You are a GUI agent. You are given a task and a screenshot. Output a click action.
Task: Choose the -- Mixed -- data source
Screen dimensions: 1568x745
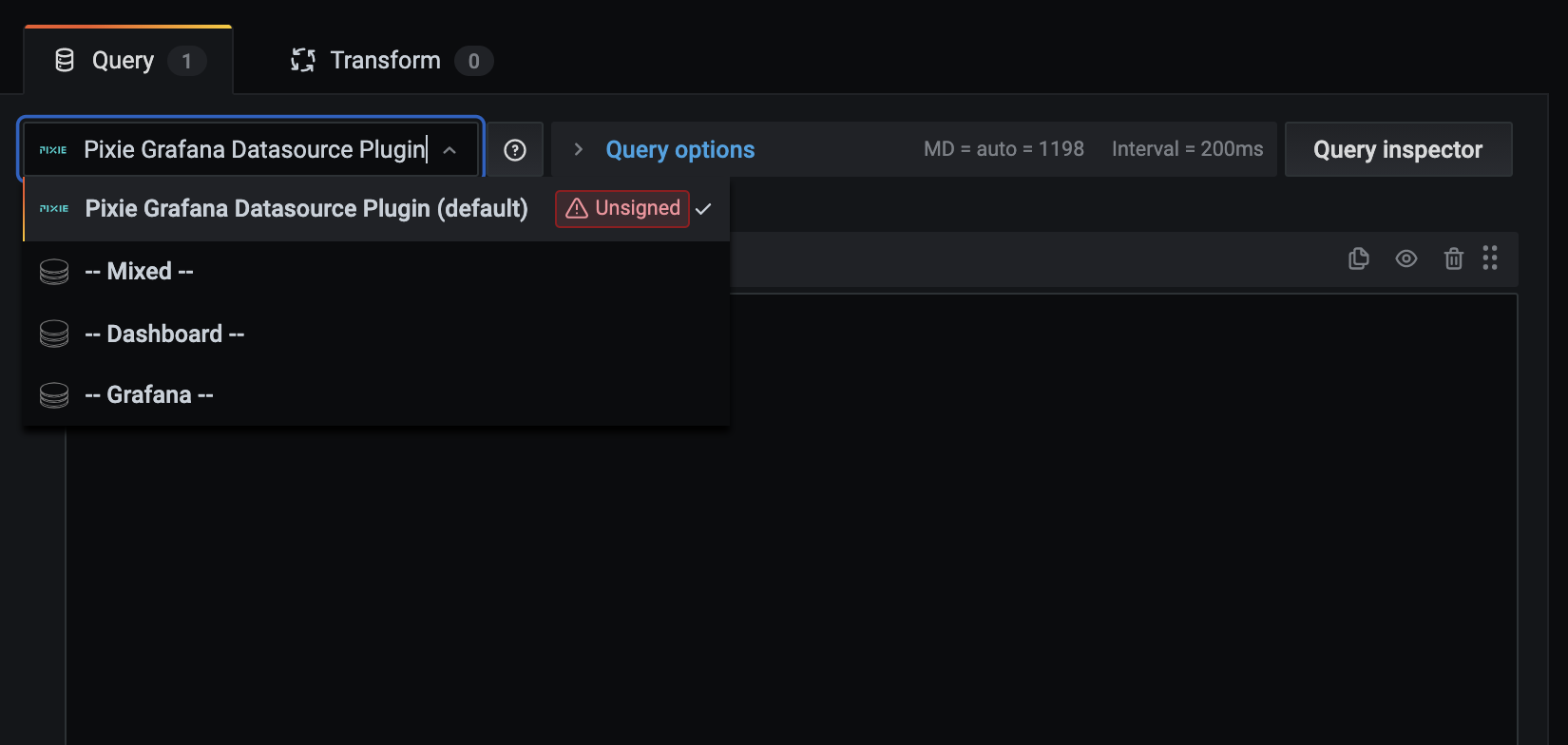376,272
